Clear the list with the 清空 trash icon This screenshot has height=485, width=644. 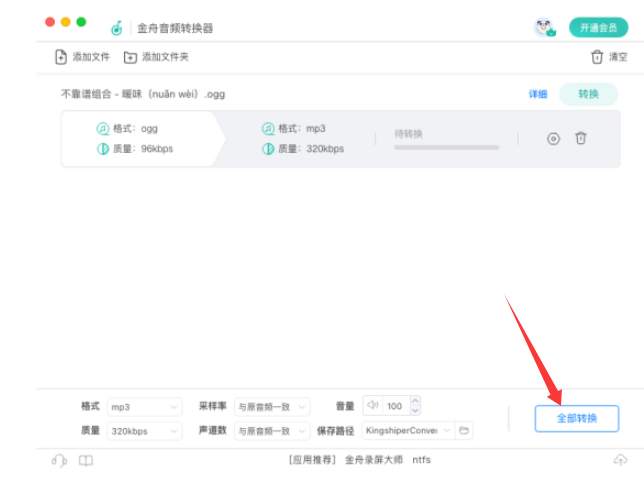(597, 57)
